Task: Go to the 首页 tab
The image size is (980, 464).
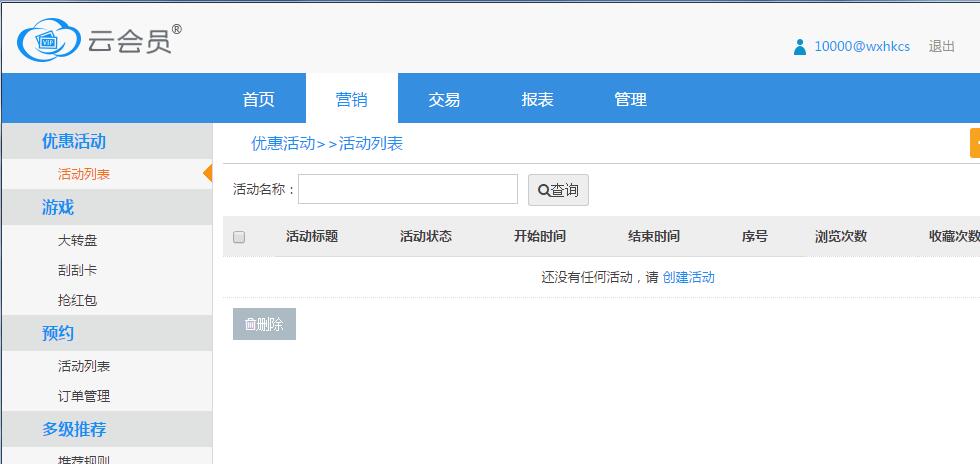Action: (x=259, y=99)
